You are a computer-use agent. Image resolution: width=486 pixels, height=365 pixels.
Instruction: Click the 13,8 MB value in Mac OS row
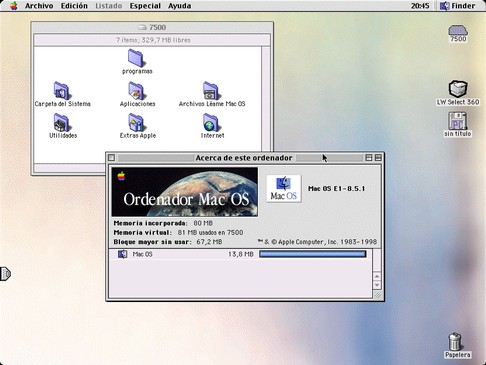point(241,254)
